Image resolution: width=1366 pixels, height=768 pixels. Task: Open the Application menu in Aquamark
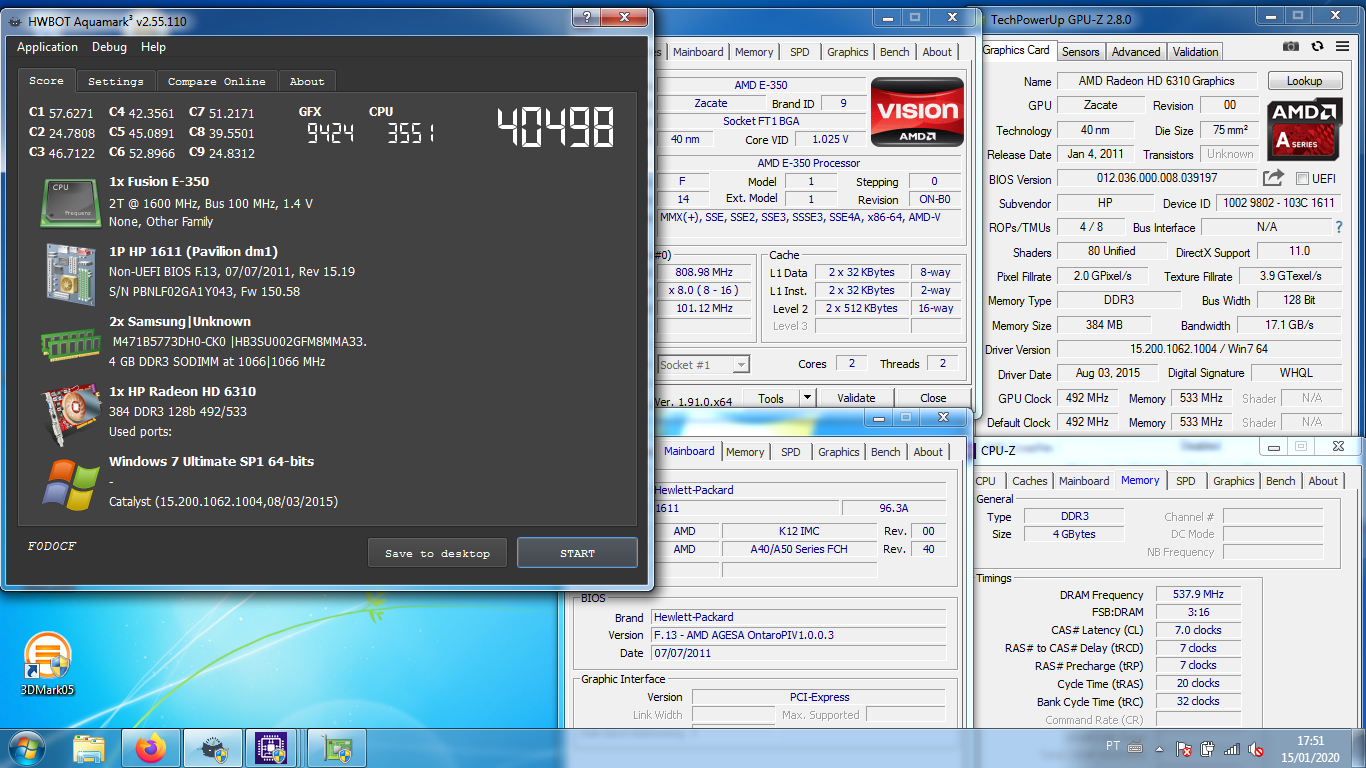click(47, 47)
